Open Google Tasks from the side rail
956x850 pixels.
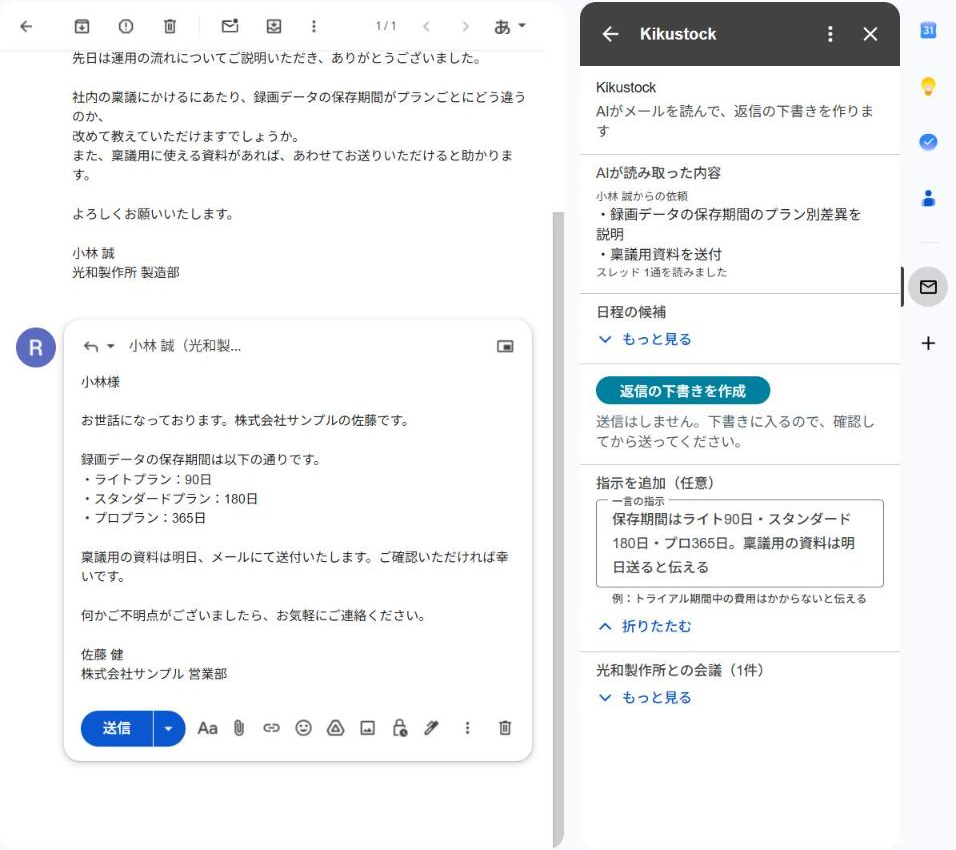pyautogui.click(x=928, y=142)
